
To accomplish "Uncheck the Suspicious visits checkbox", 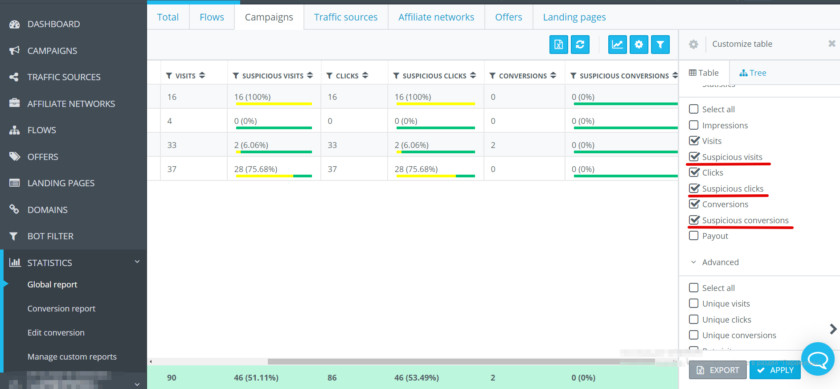I will (694, 157).
